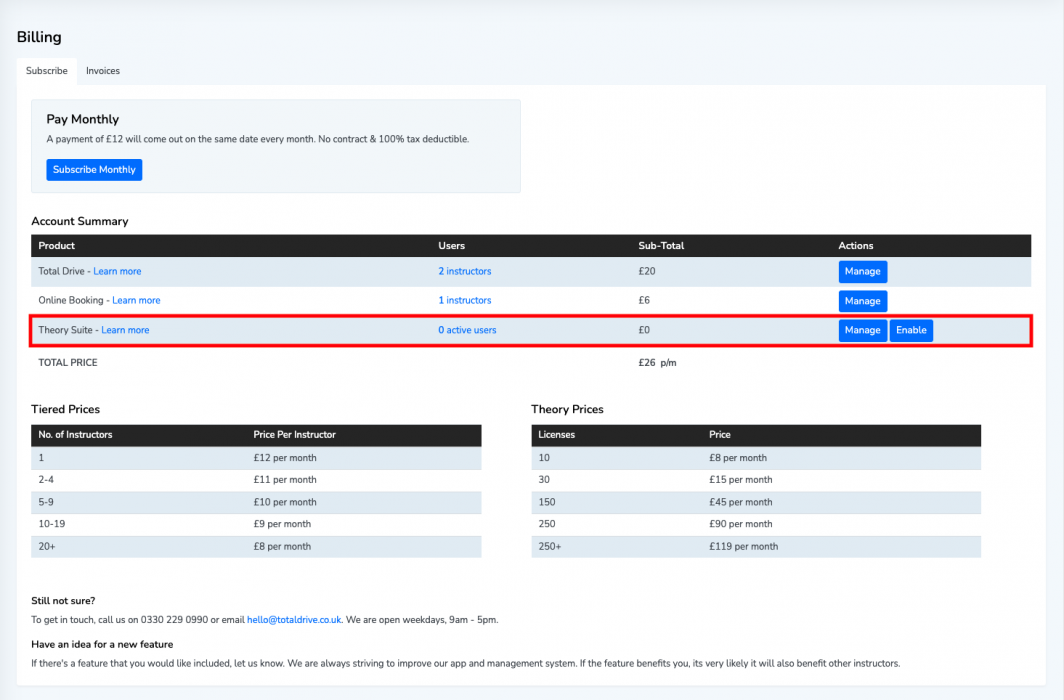Manage the Online Booking product
The height and width of the screenshot is (700, 1064).
click(862, 301)
